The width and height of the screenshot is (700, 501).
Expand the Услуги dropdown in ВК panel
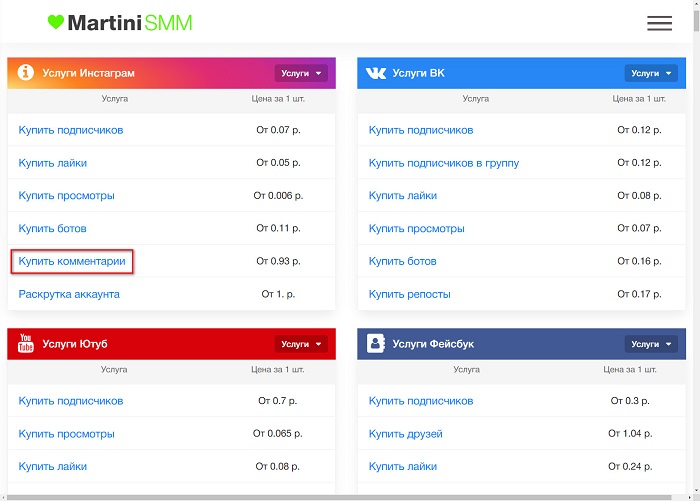(x=651, y=73)
